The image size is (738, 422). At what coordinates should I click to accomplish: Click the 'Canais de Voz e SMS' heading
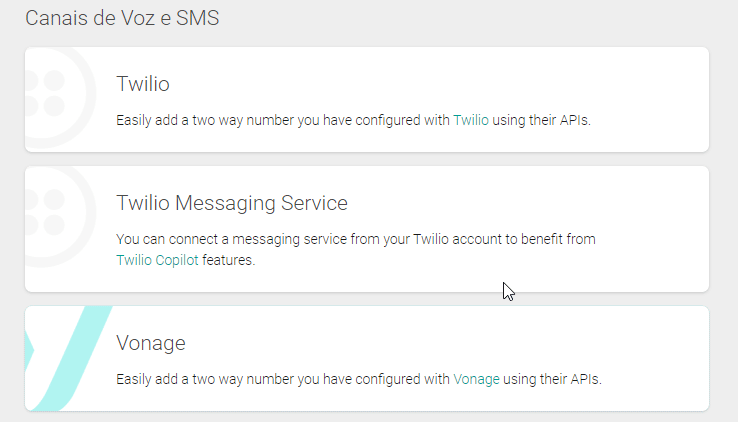(x=122, y=19)
